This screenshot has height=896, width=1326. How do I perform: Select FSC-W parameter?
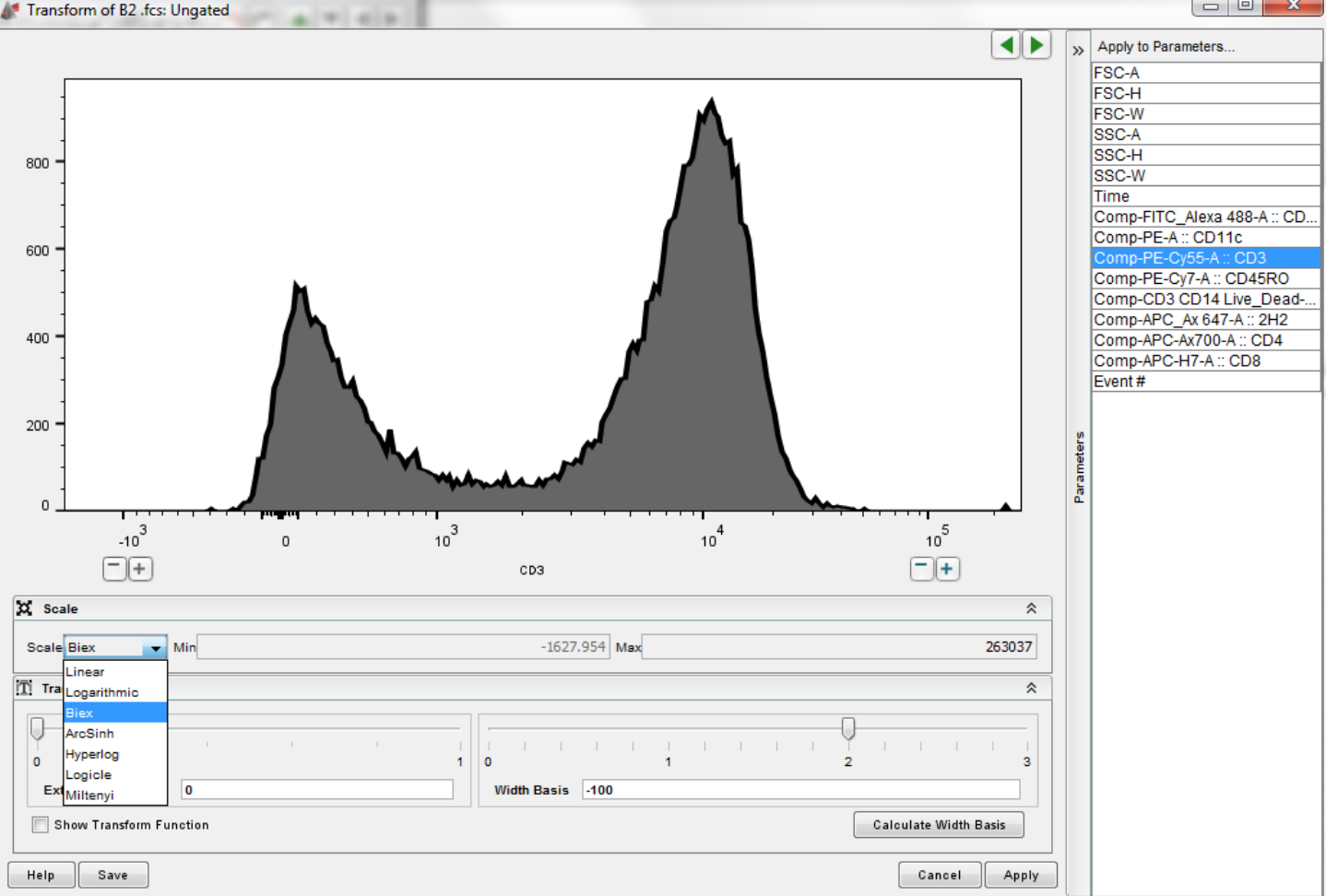click(x=1205, y=114)
